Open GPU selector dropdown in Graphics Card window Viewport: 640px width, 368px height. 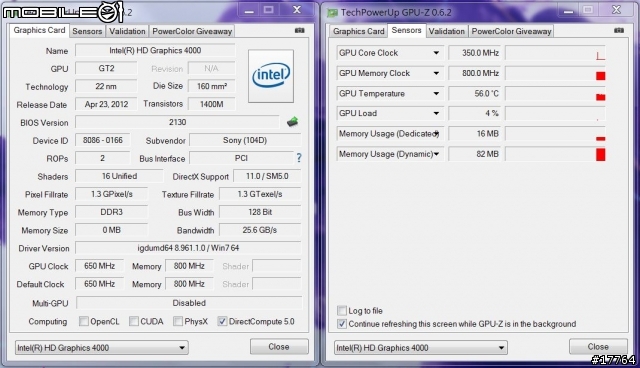click(x=102, y=348)
